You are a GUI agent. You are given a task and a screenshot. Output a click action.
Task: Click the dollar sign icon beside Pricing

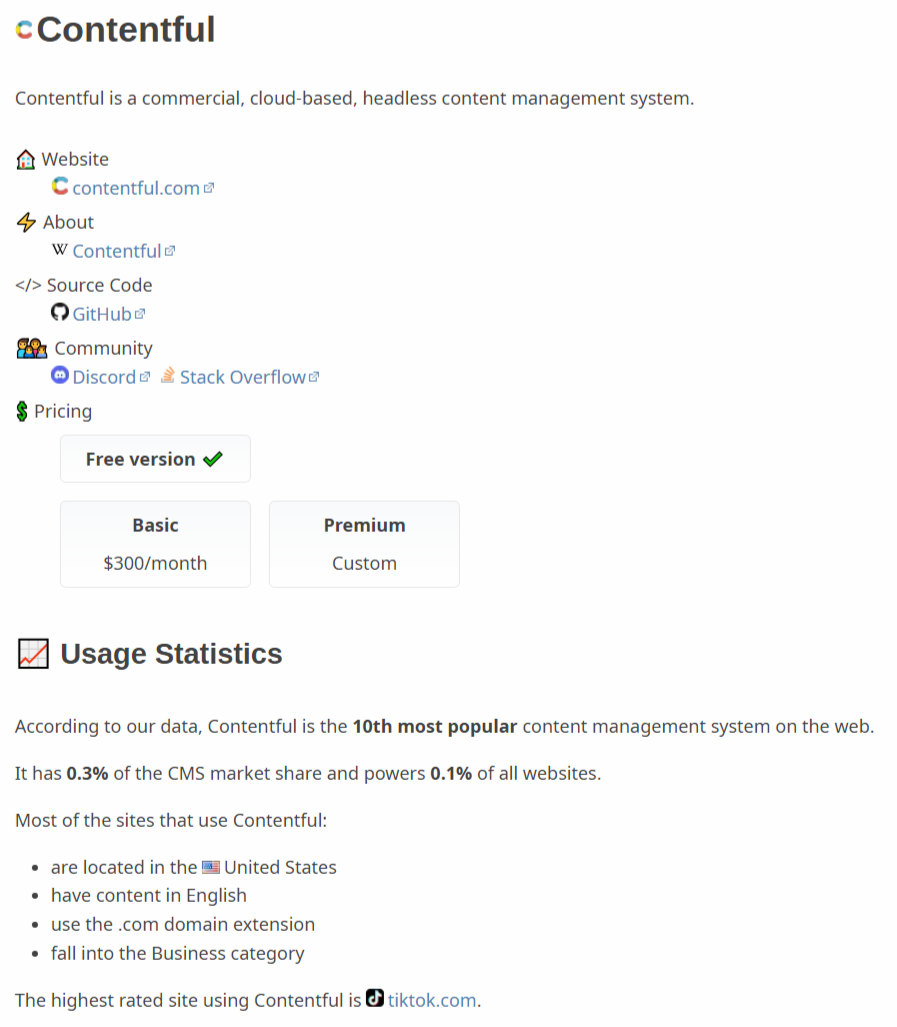click(x=21, y=410)
